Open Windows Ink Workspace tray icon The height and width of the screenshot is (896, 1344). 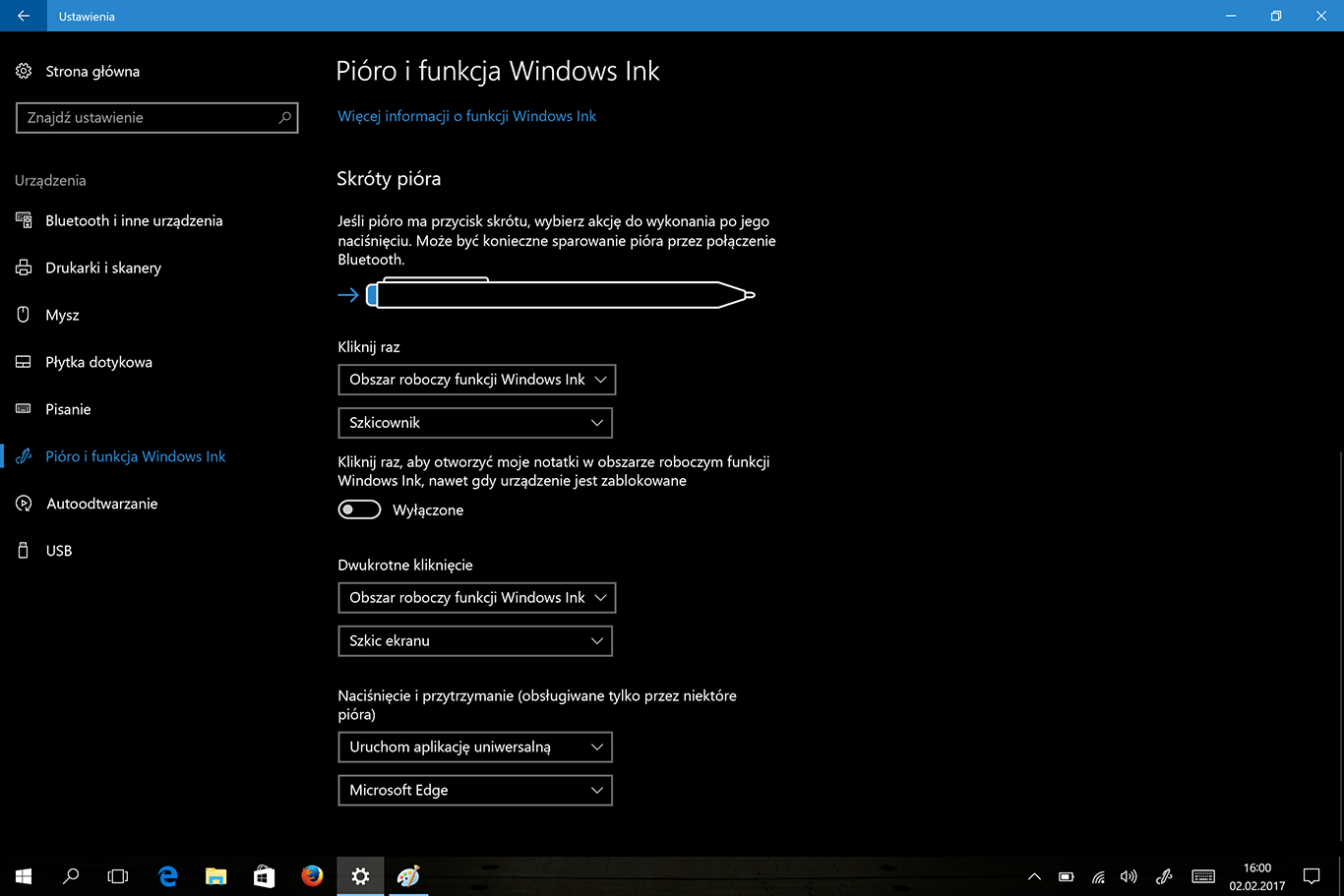[x=1164, y=876]
